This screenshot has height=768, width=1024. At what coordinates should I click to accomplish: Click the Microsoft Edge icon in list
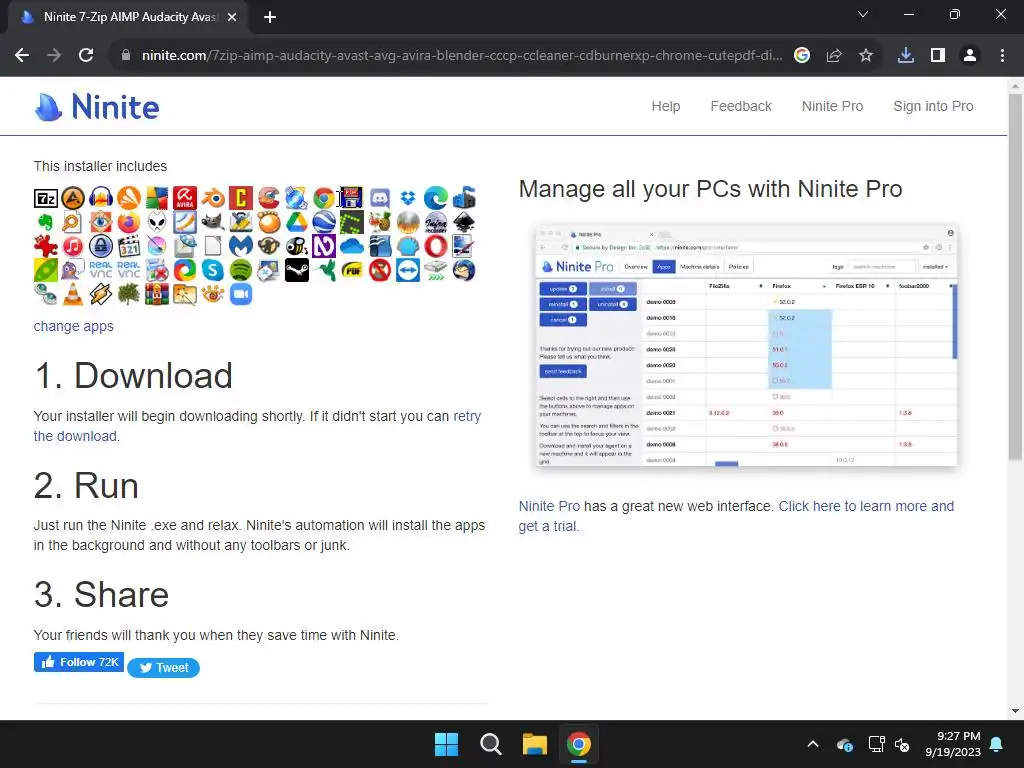click(x=436, y=198)
